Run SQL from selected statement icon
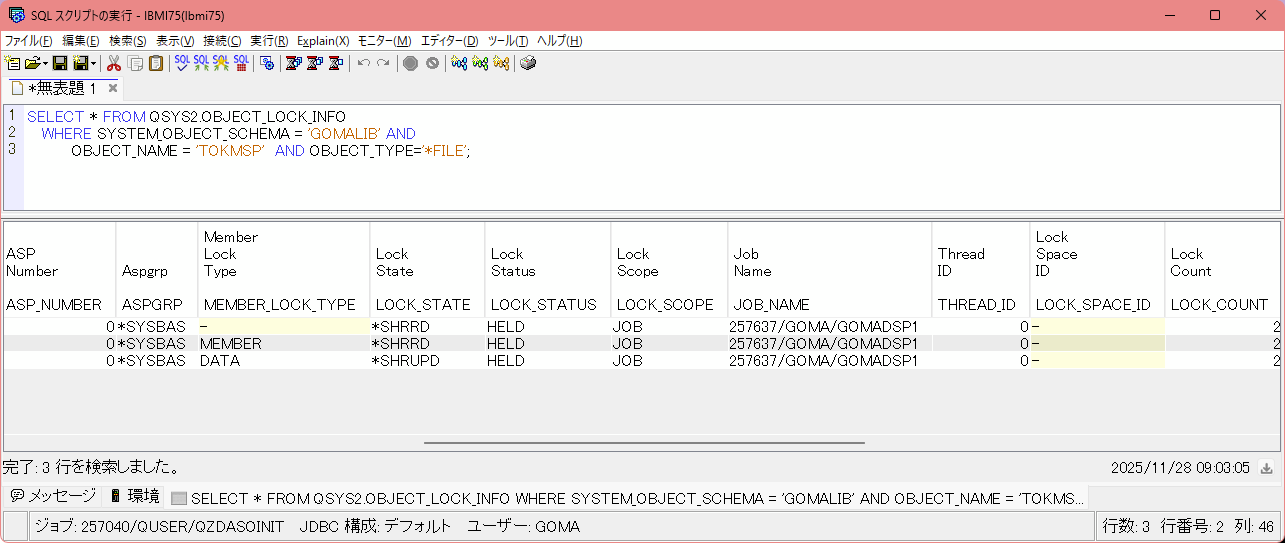The height and width of the screenshot is (543, 1285). point(221,63)
